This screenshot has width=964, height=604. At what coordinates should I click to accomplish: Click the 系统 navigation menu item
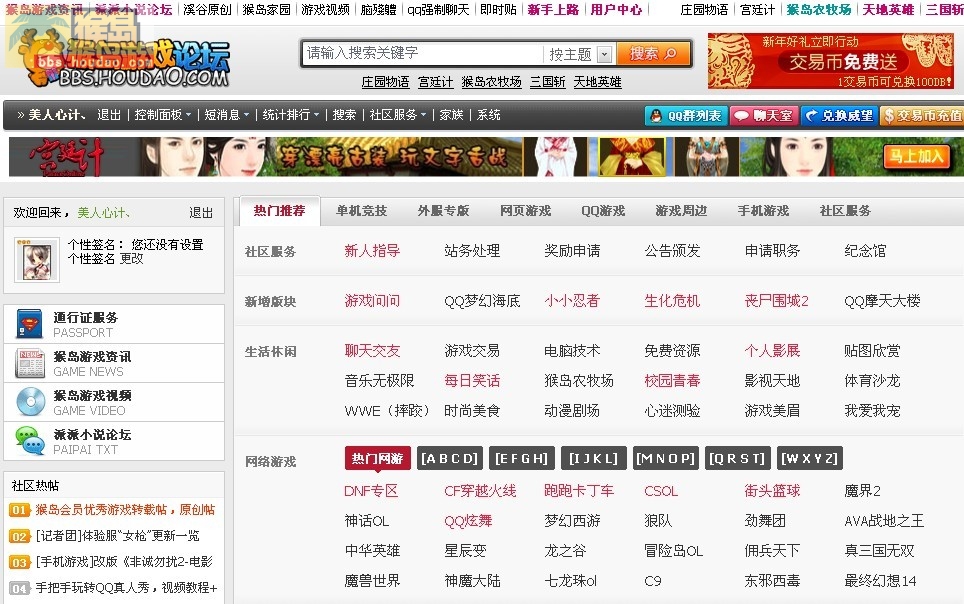pos(489,115)
